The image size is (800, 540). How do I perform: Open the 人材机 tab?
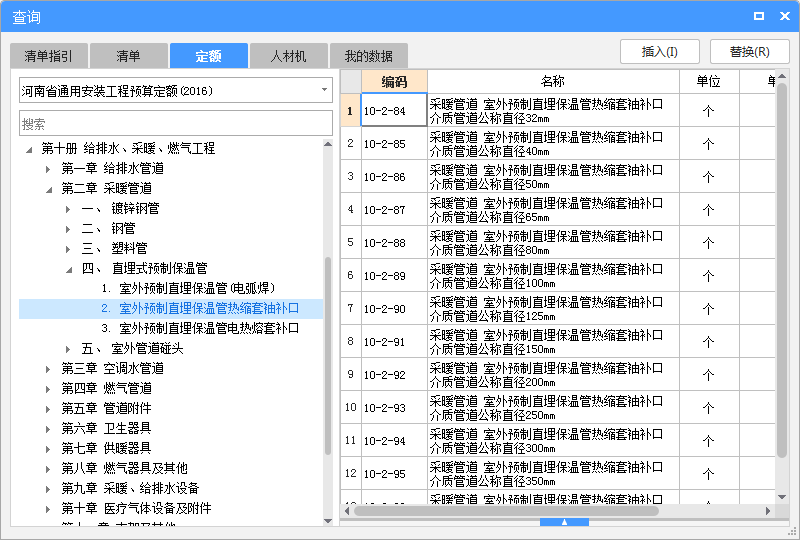coord(289,56)
